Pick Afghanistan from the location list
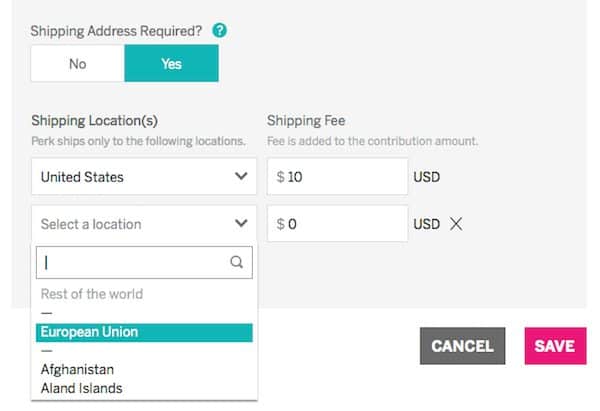This screenshot has height=411, width=600. click(x=77, y=370)
